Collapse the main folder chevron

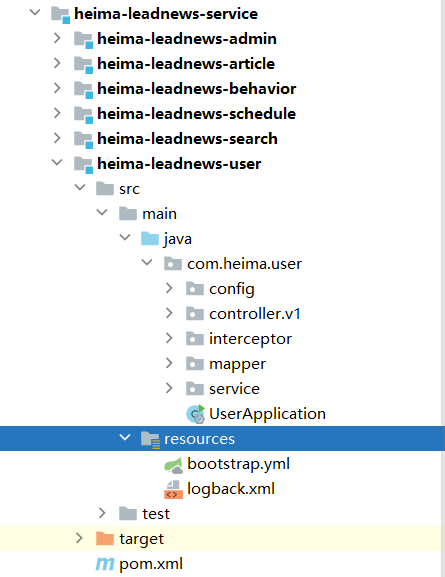pyautogui.click(x=102, y=212)
